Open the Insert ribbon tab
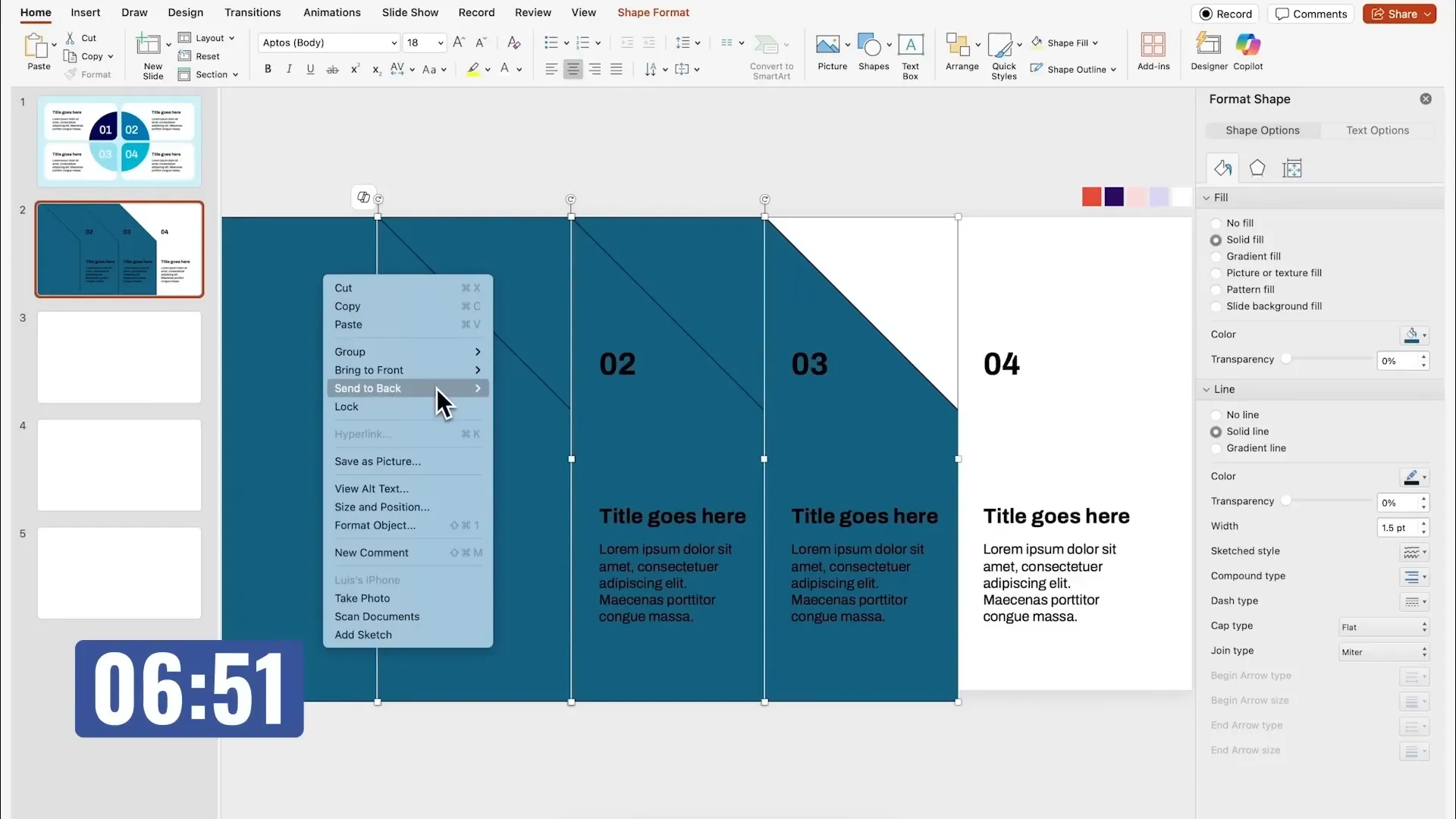This screenshot has width=1456, height=819. [86, 12]
